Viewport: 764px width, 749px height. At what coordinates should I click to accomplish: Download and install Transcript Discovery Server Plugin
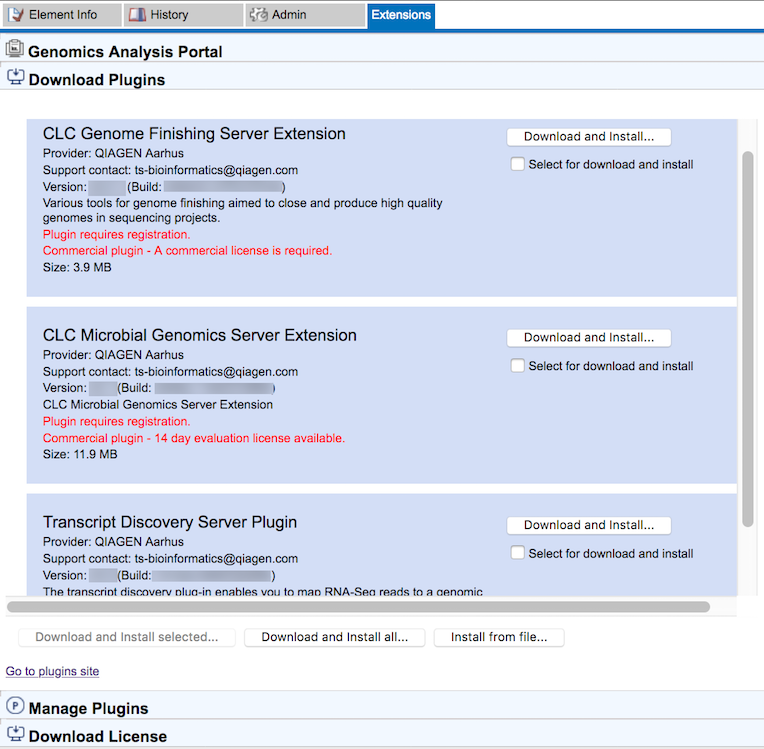pos(589,525)
